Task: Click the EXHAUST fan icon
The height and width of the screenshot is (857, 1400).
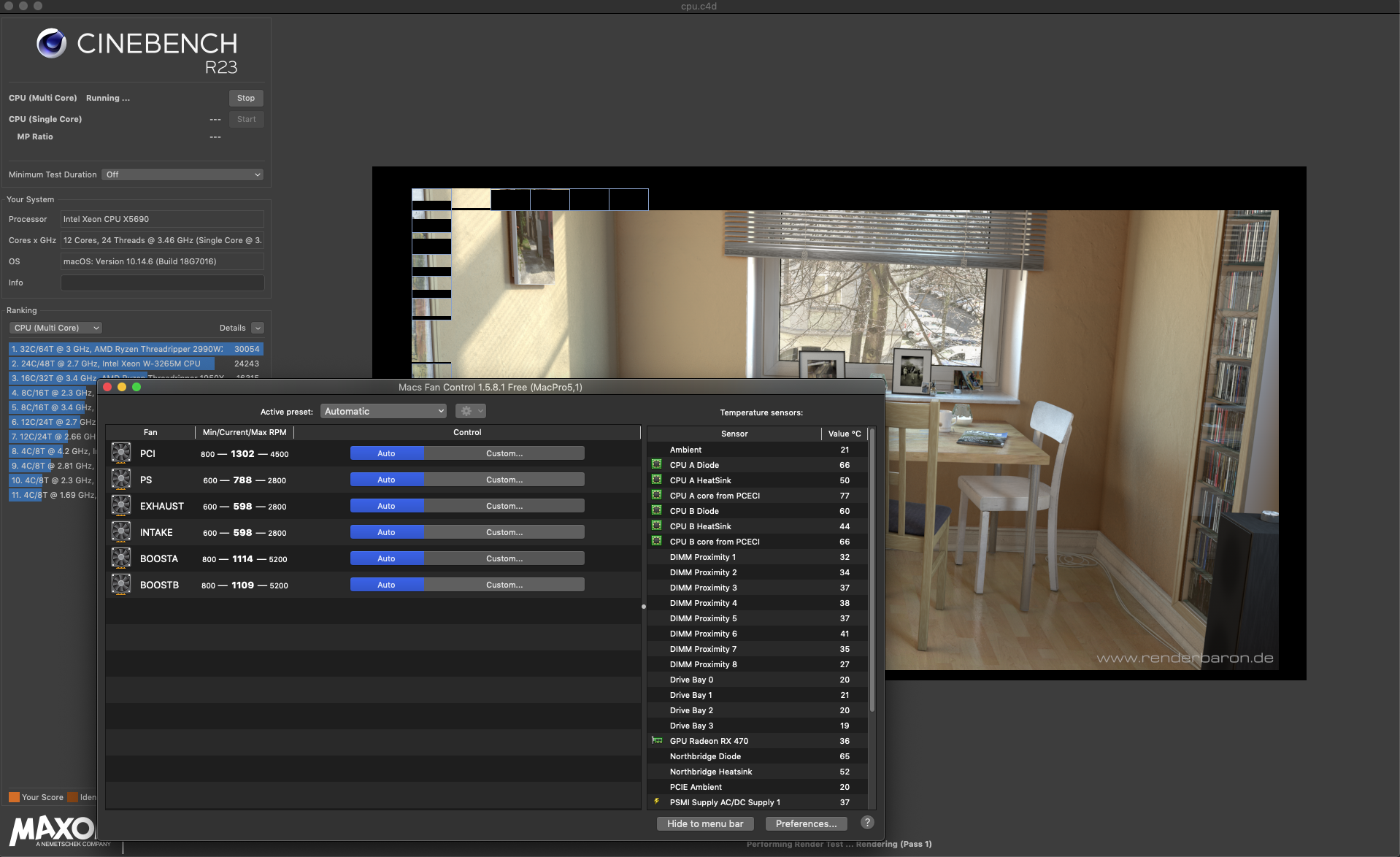Action: click(x=121, y=506)
